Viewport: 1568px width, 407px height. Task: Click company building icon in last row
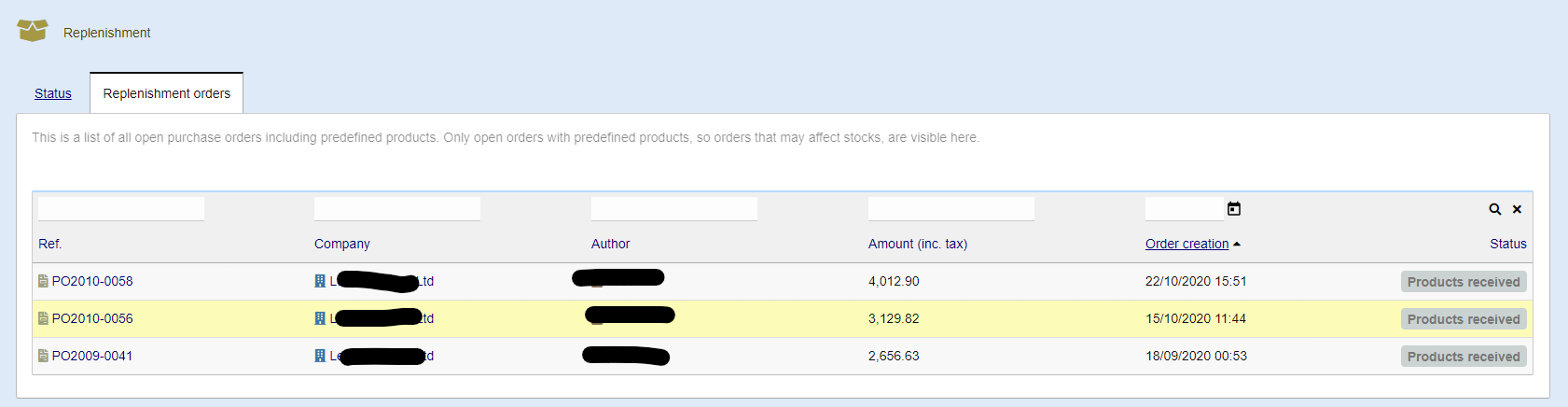click(x=320, y=356)
